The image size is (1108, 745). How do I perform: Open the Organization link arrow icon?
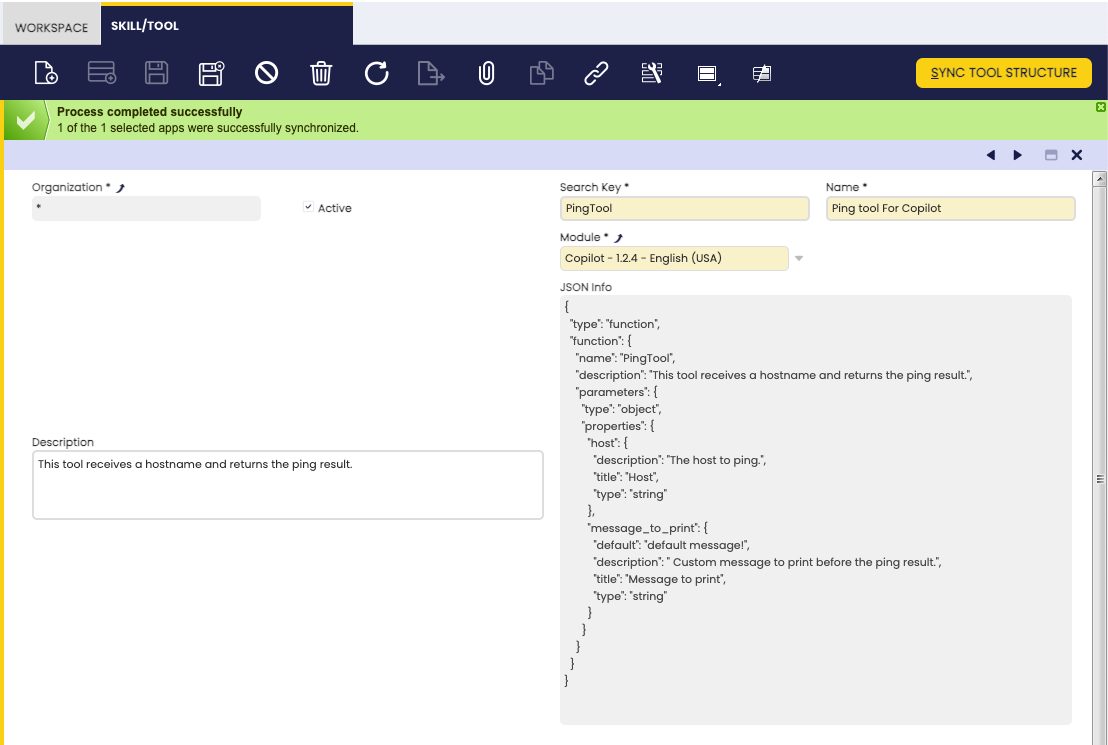coord(121,188)
